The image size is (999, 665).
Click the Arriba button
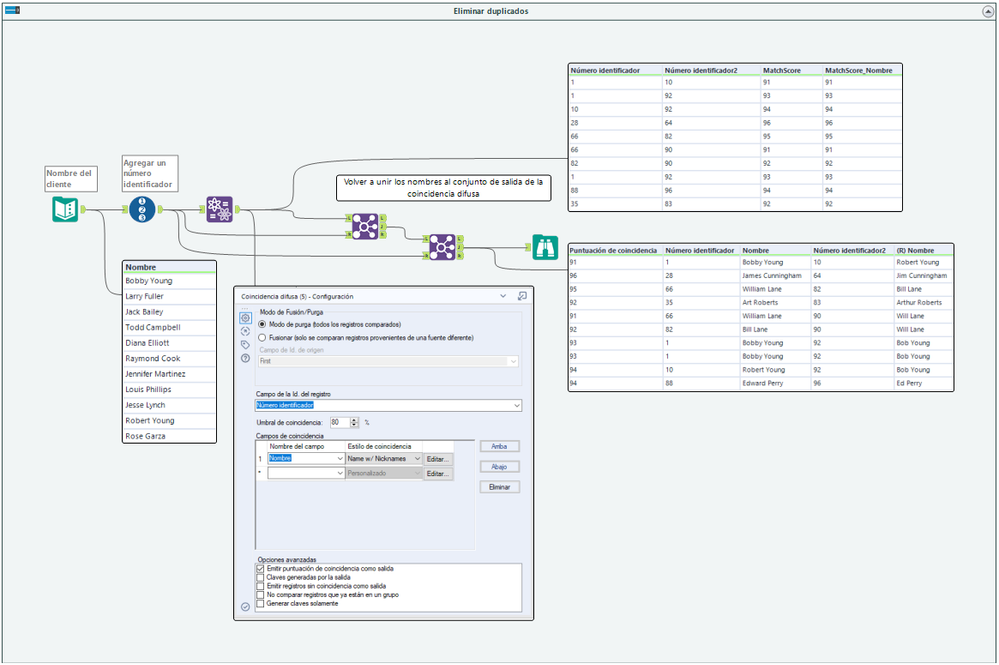click(x=500, y=446)
